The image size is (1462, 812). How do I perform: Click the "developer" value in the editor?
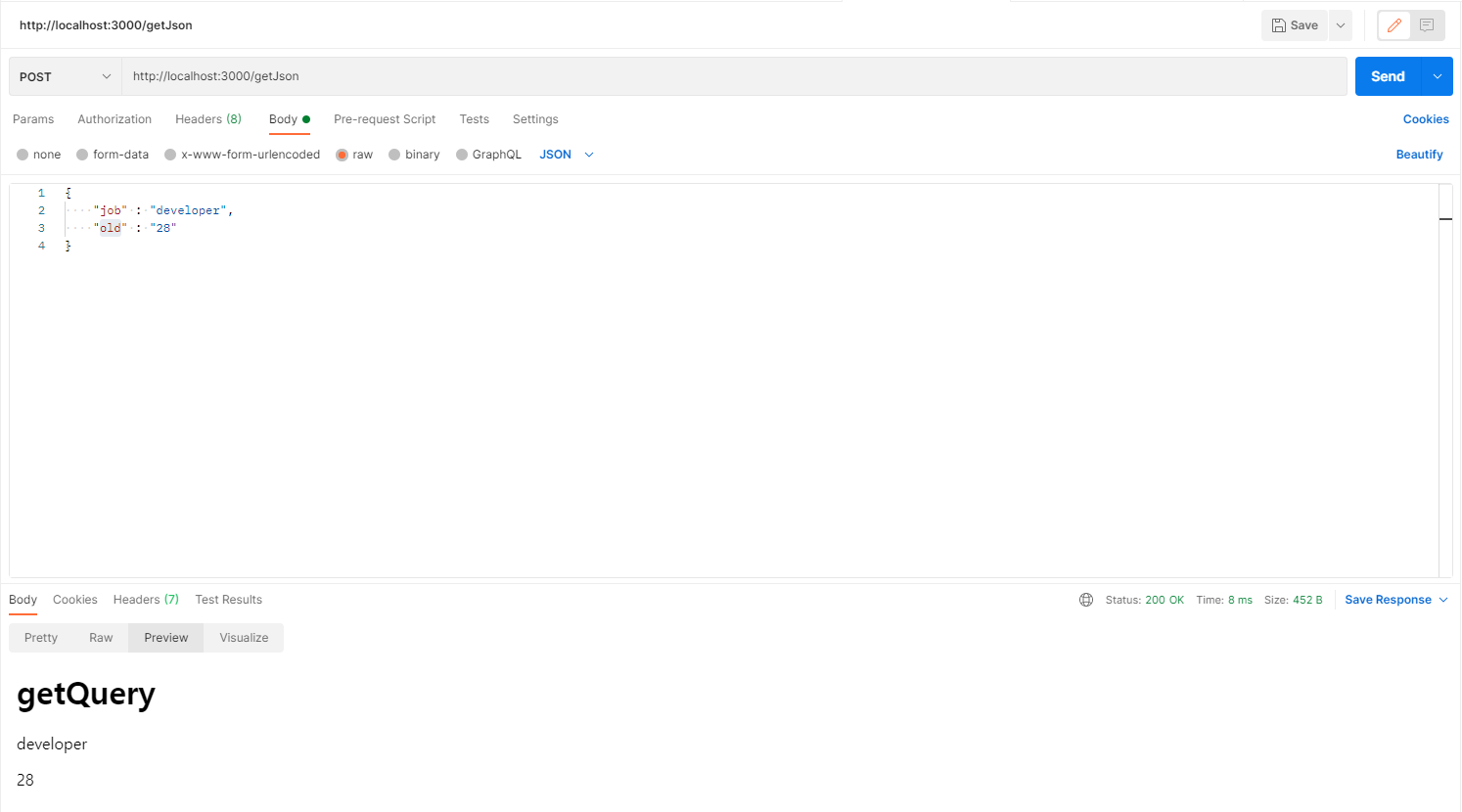[188, 210]
